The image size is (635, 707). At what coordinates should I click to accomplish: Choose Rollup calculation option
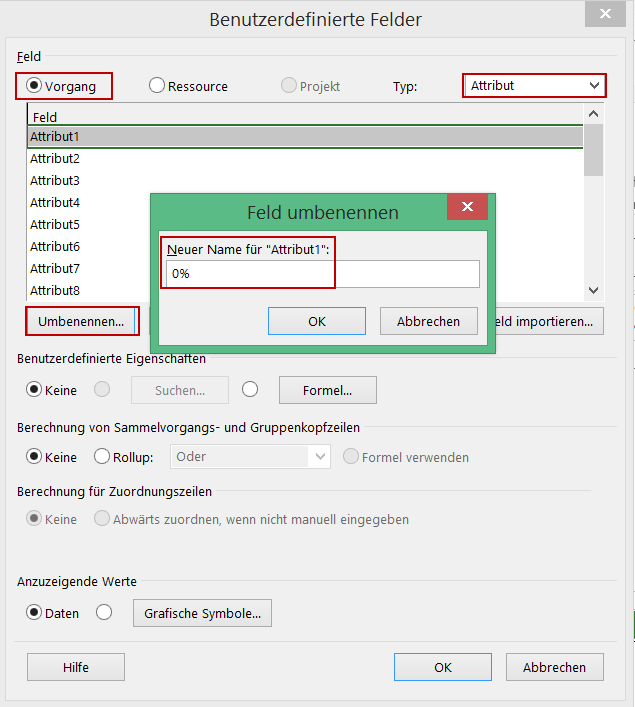pos(102,457)
